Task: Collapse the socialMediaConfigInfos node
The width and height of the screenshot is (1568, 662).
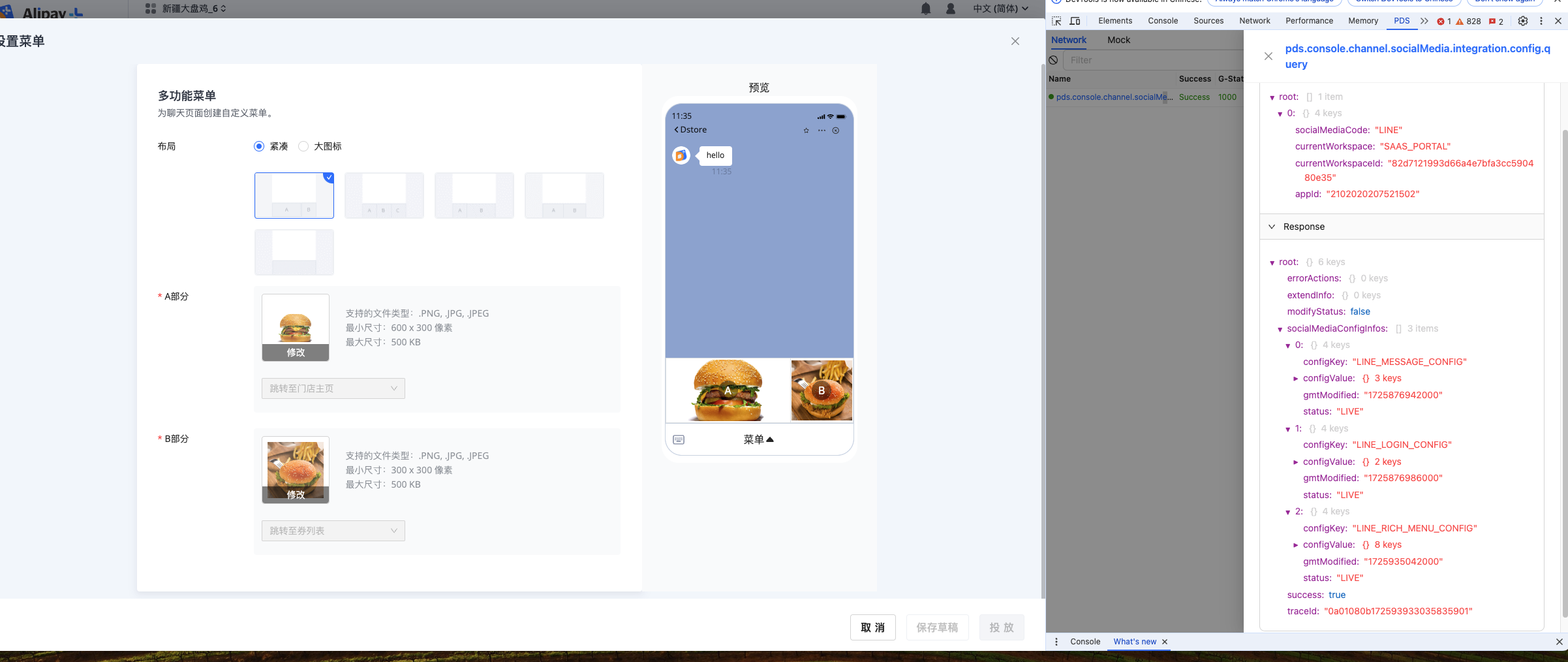Action: tap(1280, 329)
